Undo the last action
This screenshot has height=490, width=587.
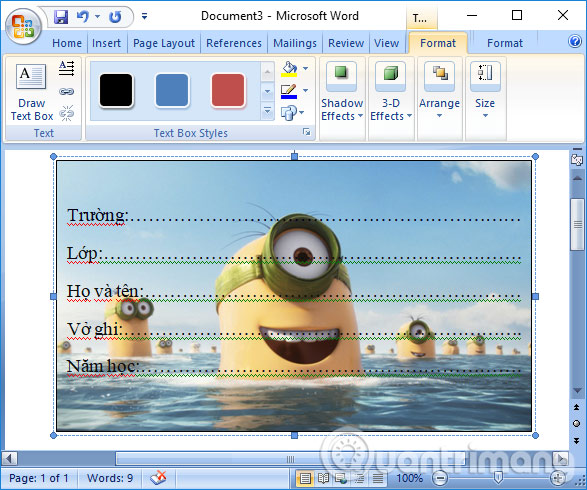(x=82, y=16)
